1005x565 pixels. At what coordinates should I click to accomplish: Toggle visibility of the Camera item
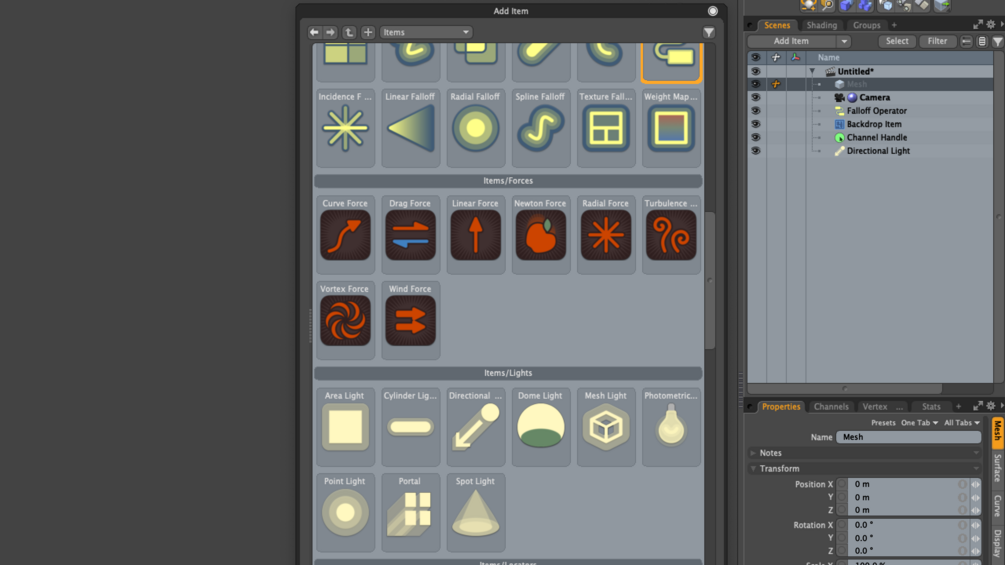coord(756,97)
